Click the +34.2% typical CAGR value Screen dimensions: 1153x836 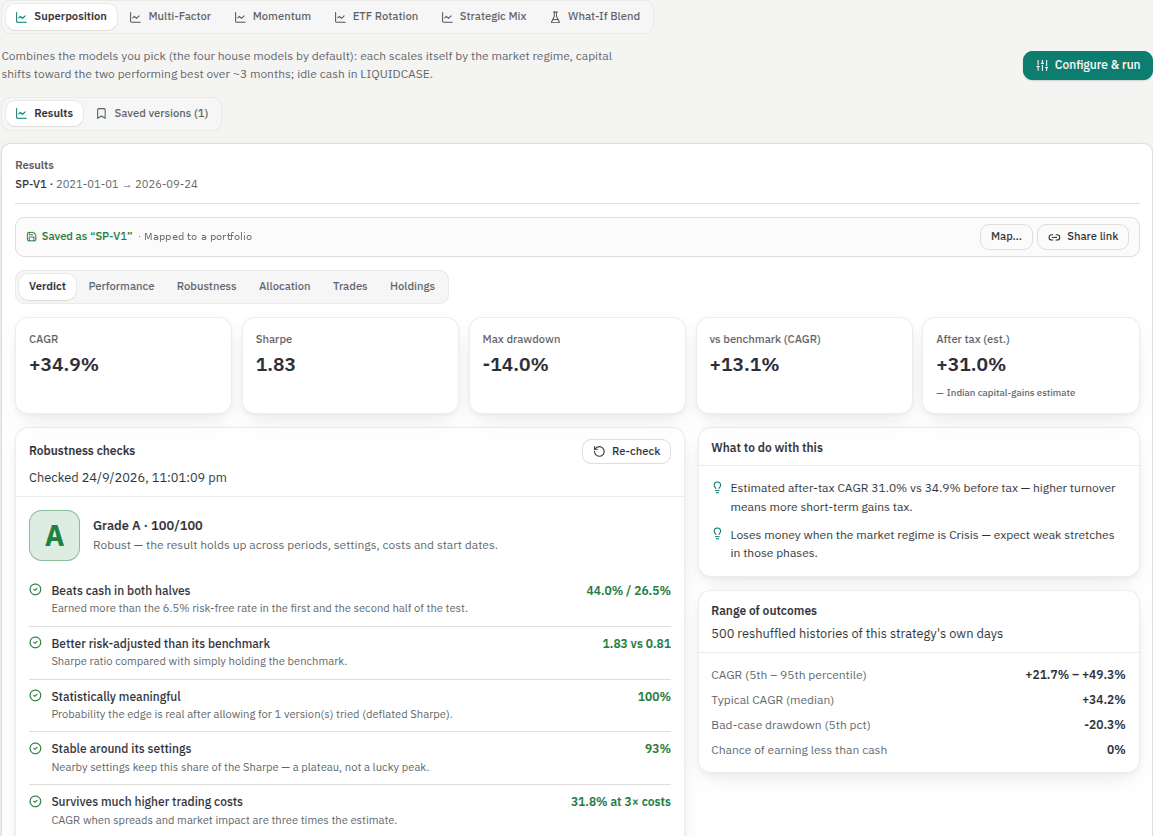[1104, 699]
